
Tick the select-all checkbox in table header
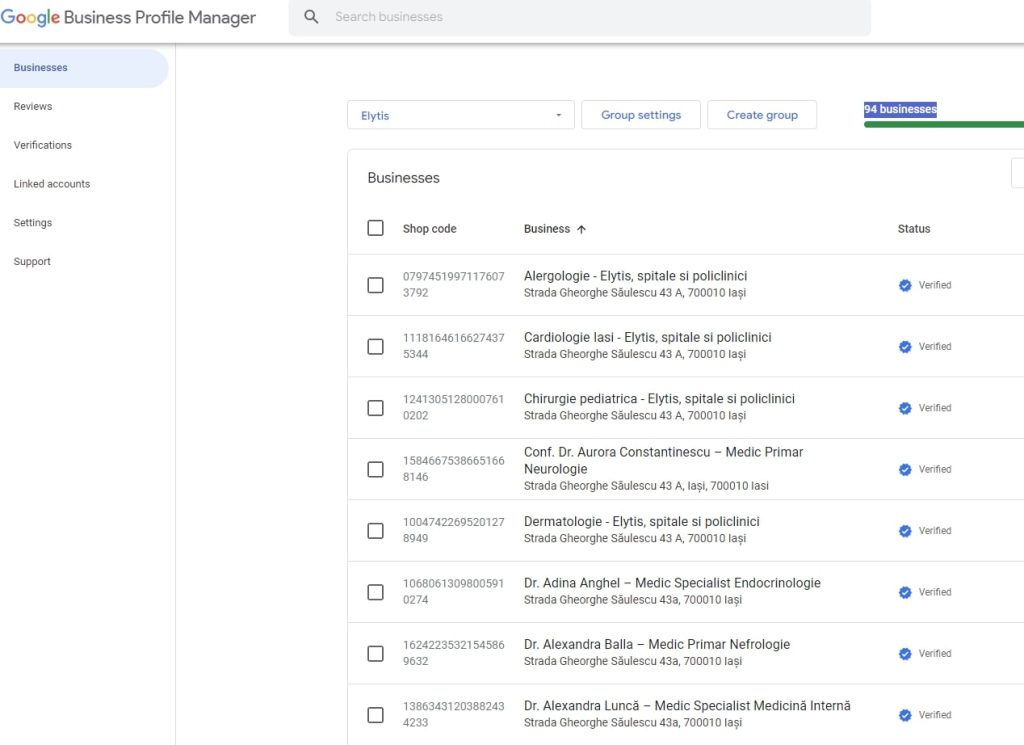click(x=375, y=228)
